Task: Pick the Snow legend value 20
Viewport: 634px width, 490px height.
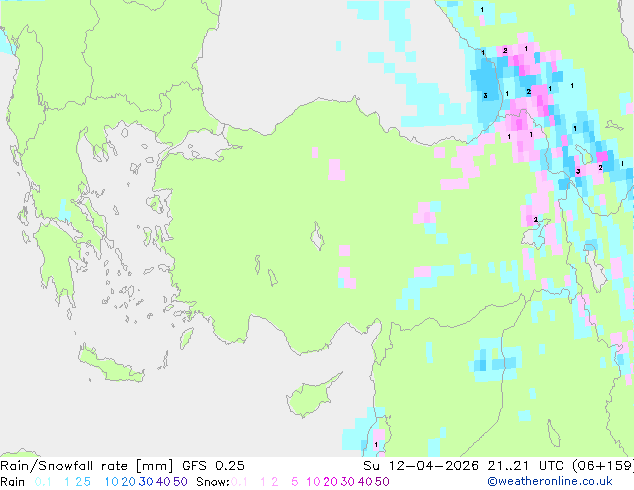Action: [x=330, y=482]
